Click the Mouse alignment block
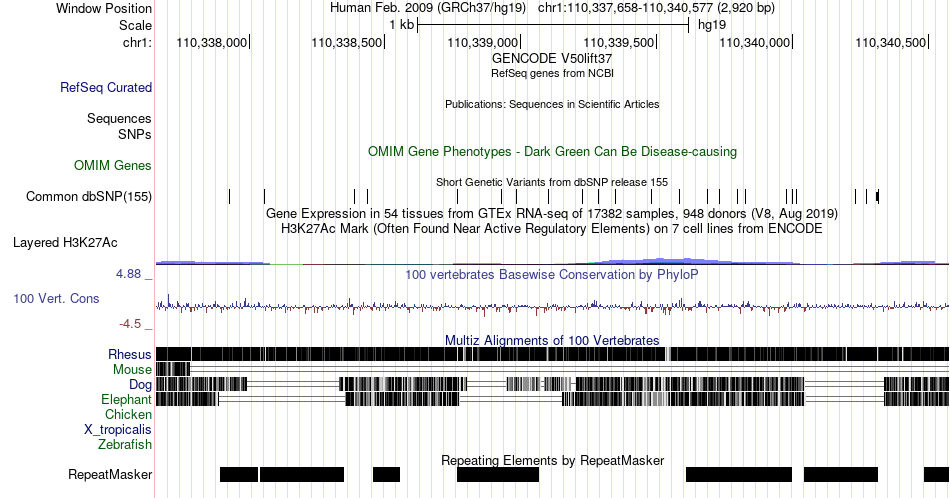 (x=173, y=370)
